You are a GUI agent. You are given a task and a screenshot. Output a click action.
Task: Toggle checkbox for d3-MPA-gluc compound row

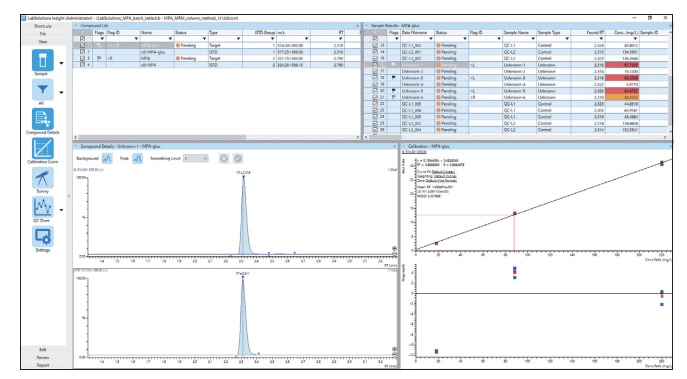point(82,52)
